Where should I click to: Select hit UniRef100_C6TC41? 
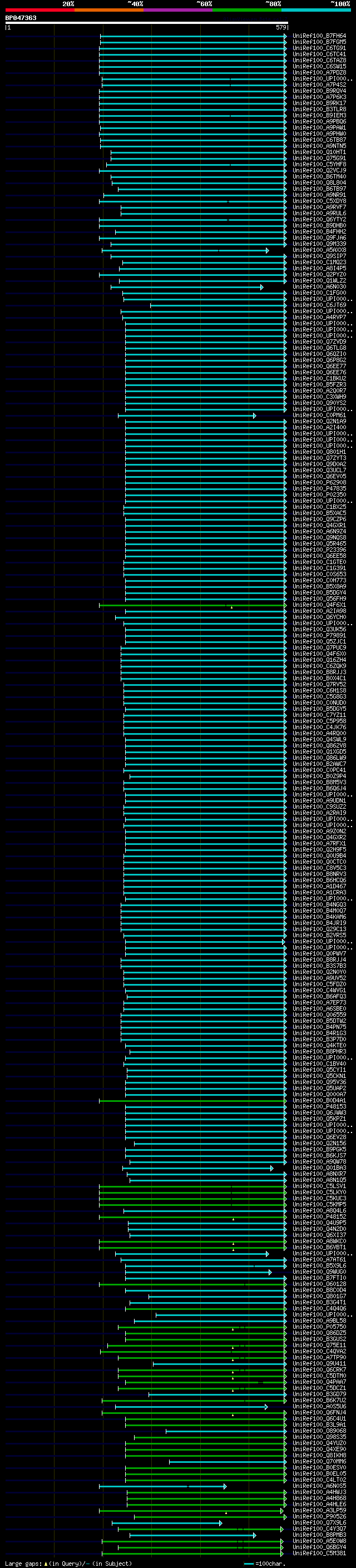[x=319, y=54]
